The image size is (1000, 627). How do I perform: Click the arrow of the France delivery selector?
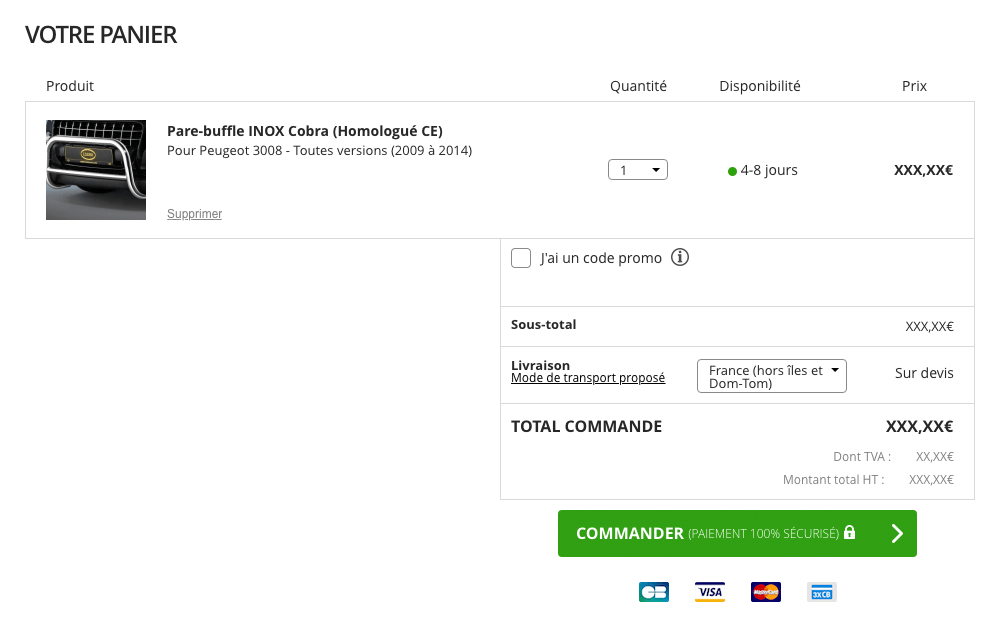835,370
